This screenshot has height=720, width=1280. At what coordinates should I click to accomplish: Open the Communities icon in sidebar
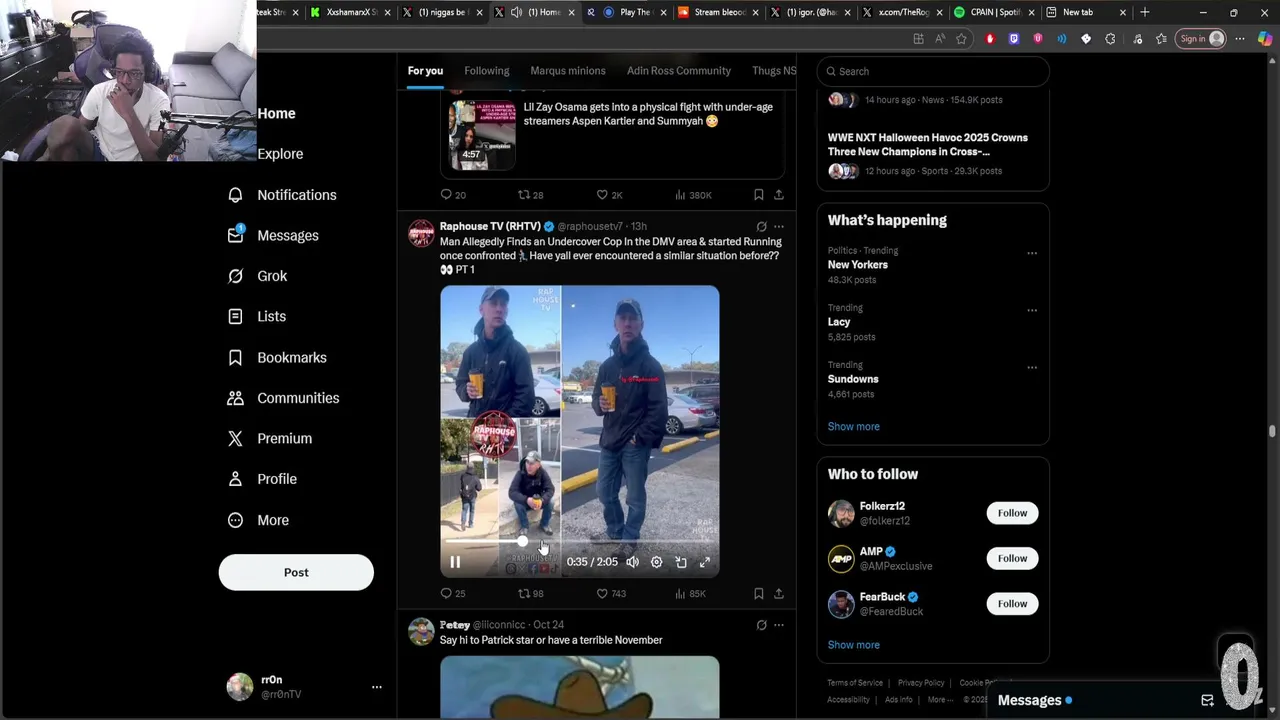pyautogui.click(x=235, y=398)
